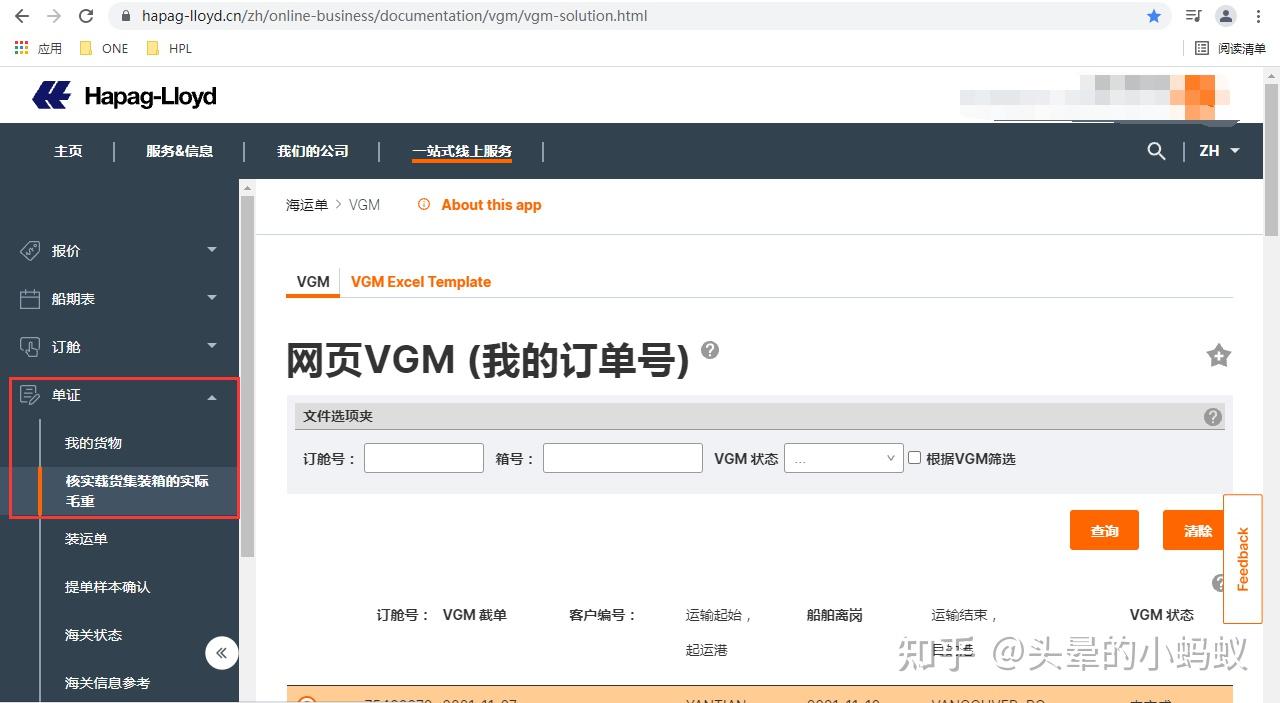
Task: Enable the 根据VGM筛选 checkbox
Action: [x=914, y=457]
